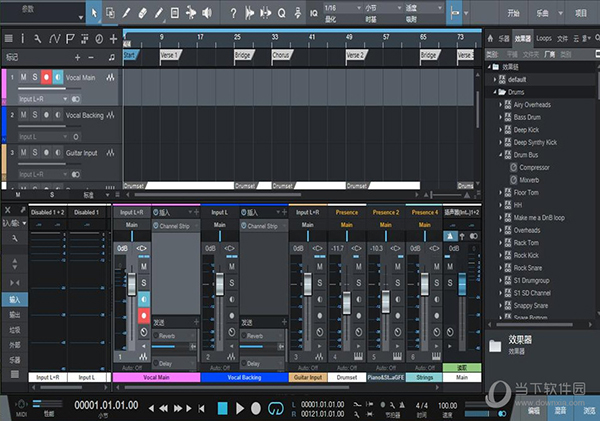Click the 开始 start page button
Image resolution: width=600 pixels, height=421 pixels.
[x=513, y=13]
